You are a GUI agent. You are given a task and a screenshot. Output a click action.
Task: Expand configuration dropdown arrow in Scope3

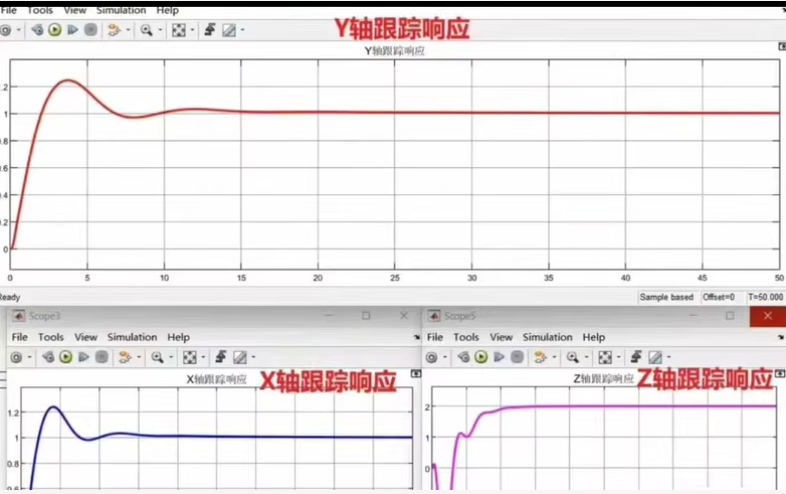[30, 357]
